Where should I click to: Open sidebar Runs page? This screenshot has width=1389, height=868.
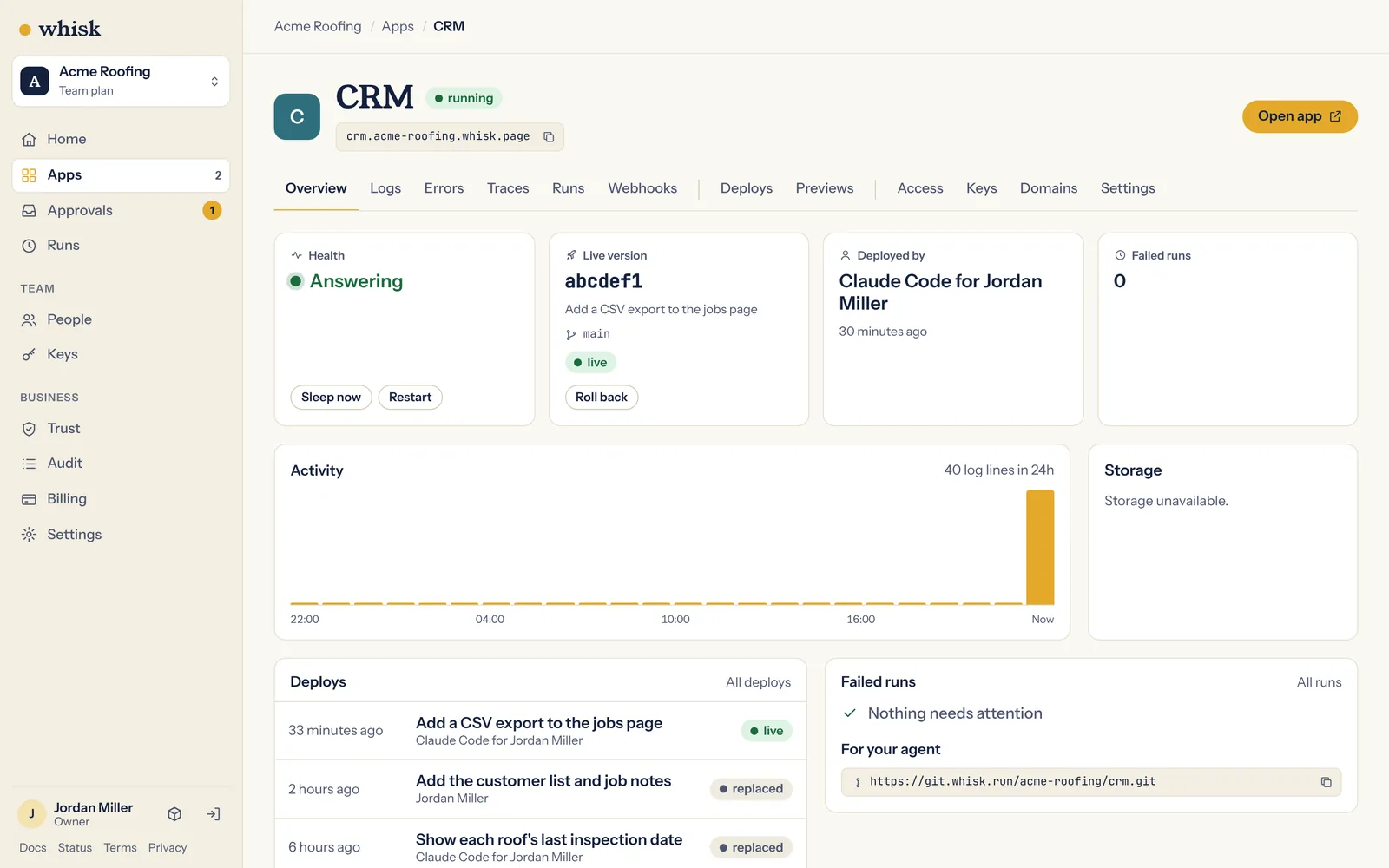(x=121, y=246)
